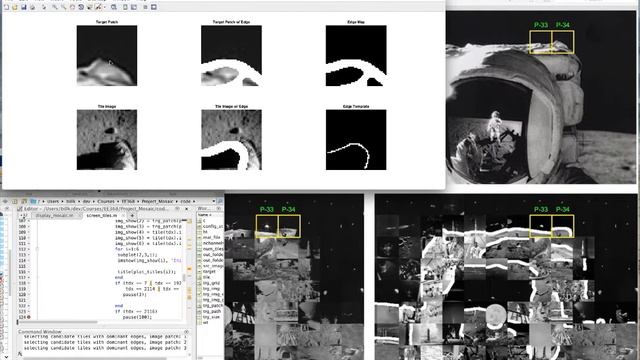
Task: Click New Figure icon in figure toolbar
Action: click(x=6, y=7)
